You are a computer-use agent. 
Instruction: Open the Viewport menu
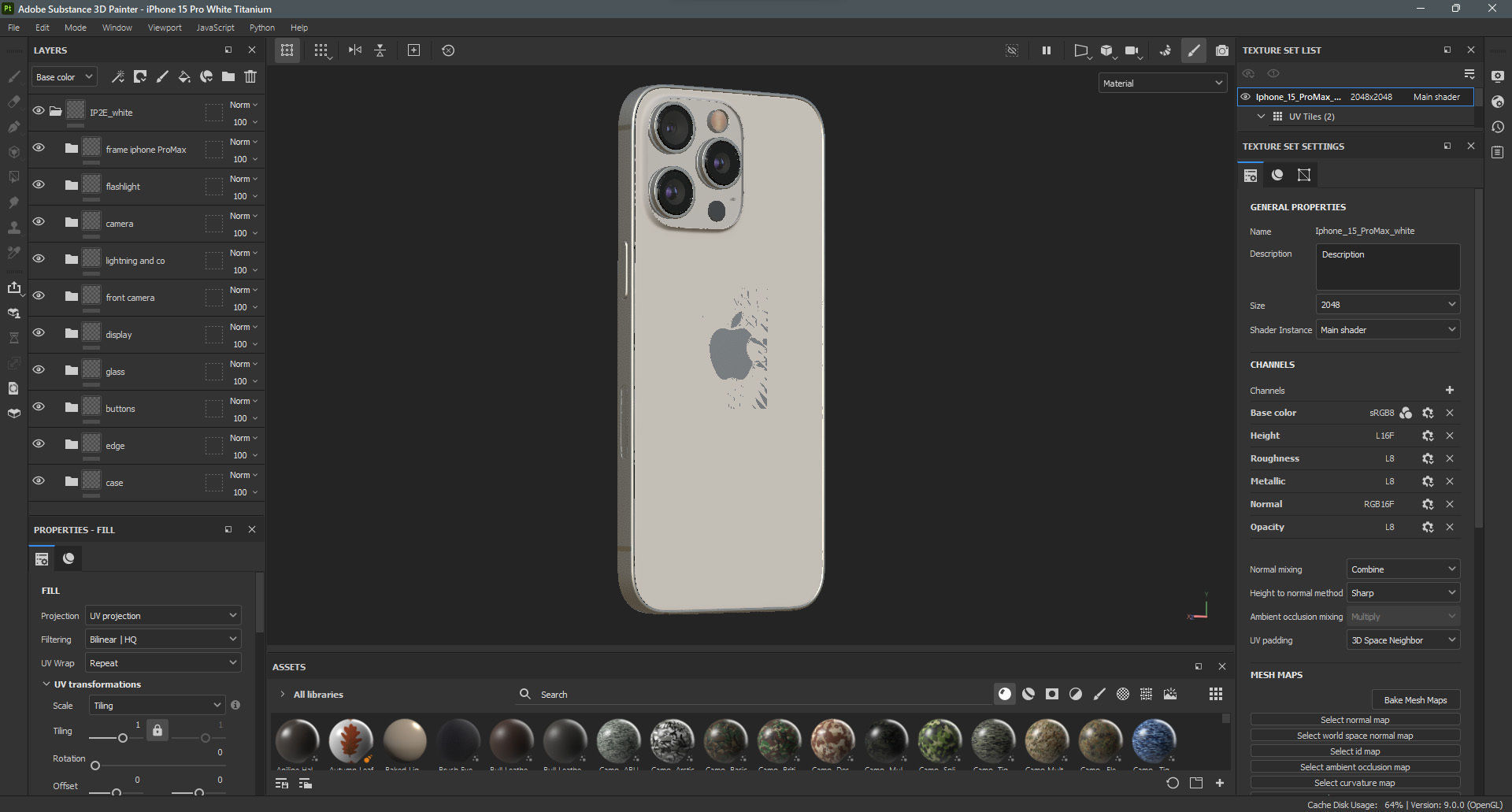pyautogui.click(x=165, y=28)
